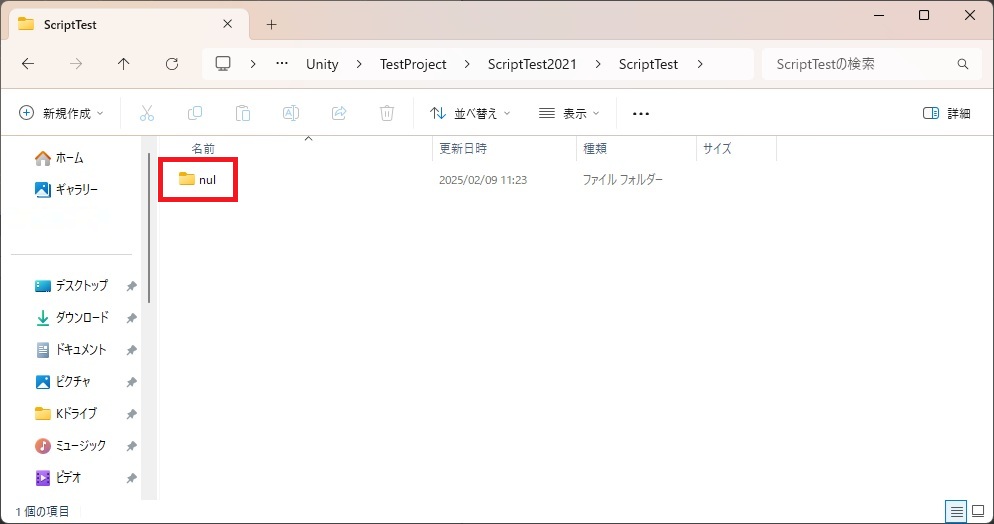The width and height of the screenshot is (994, 524).
Task: Switch to large thumbnails view icon
Action: (x=978, y=511)
